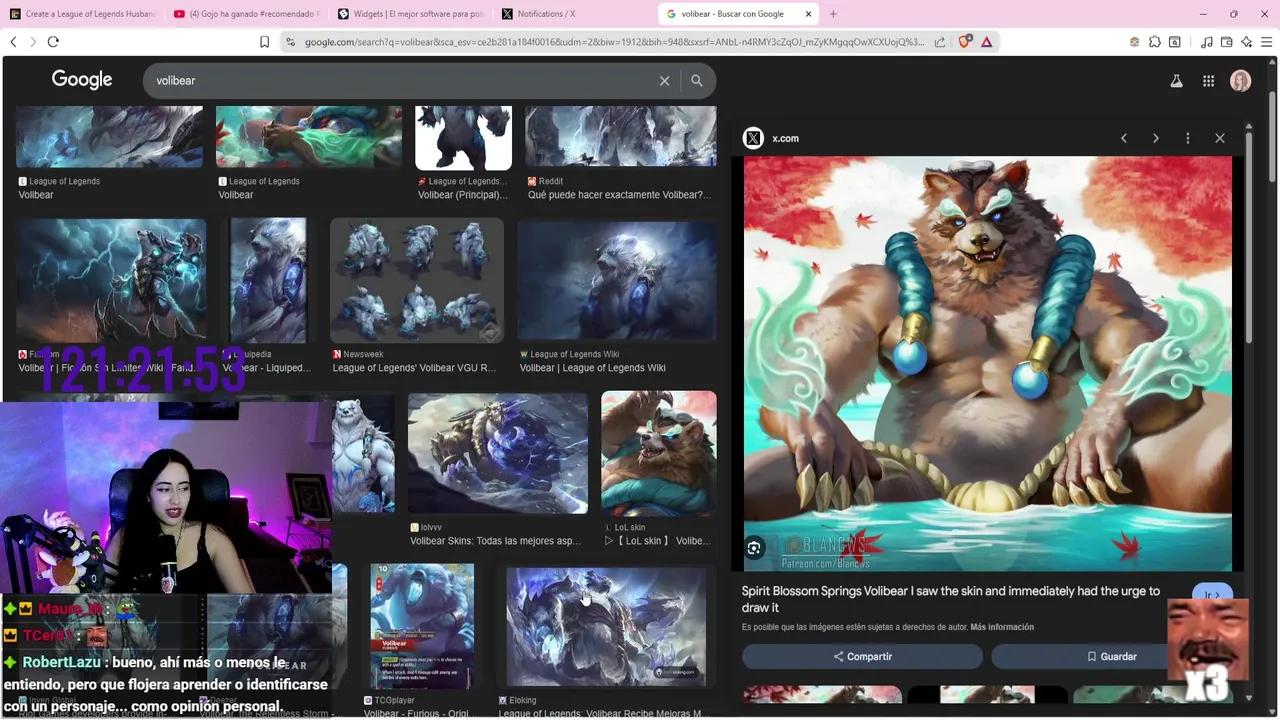
Task: Open League of Legends Wiki Volibear thumbnail
Action: [x=617, y=281]
